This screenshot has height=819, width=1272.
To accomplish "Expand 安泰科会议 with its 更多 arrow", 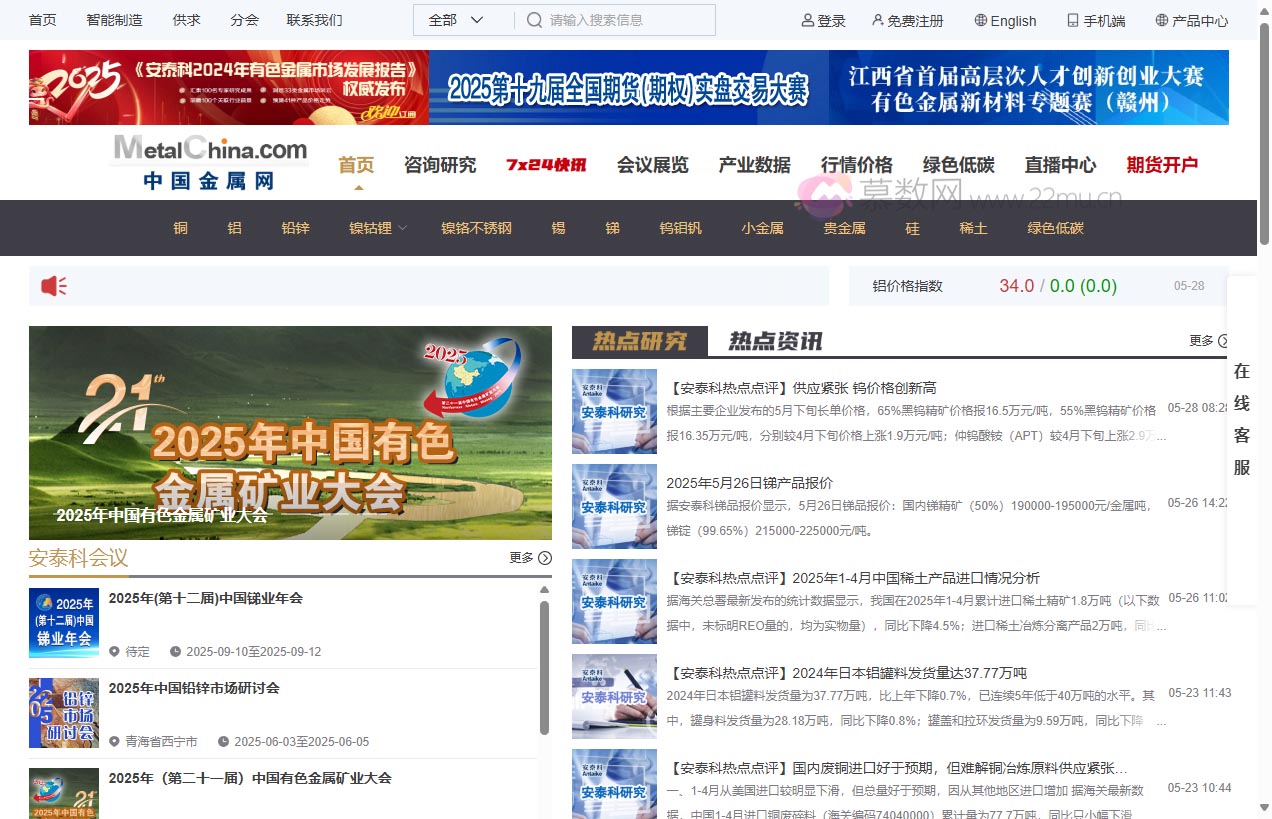I will [543, 558].
